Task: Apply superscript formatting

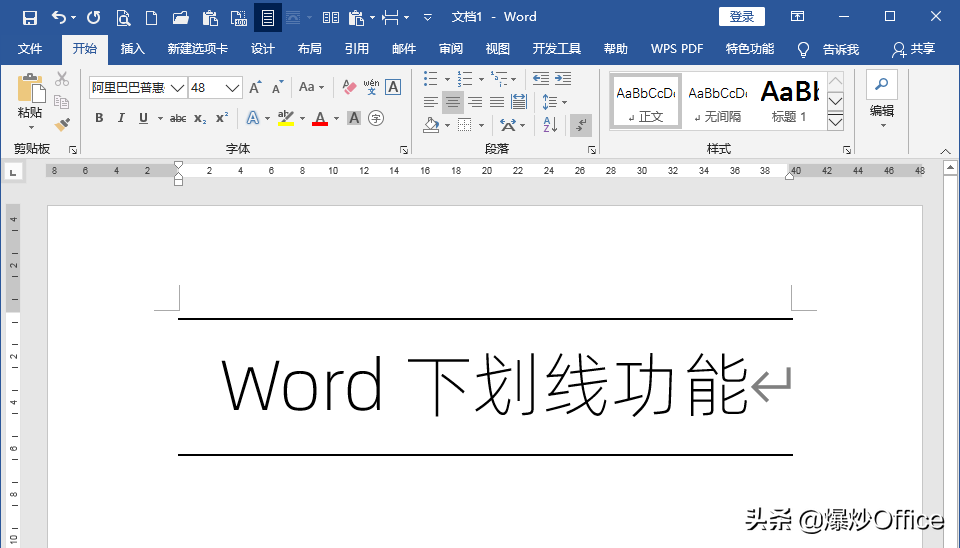Action: [x=222, y=118]
